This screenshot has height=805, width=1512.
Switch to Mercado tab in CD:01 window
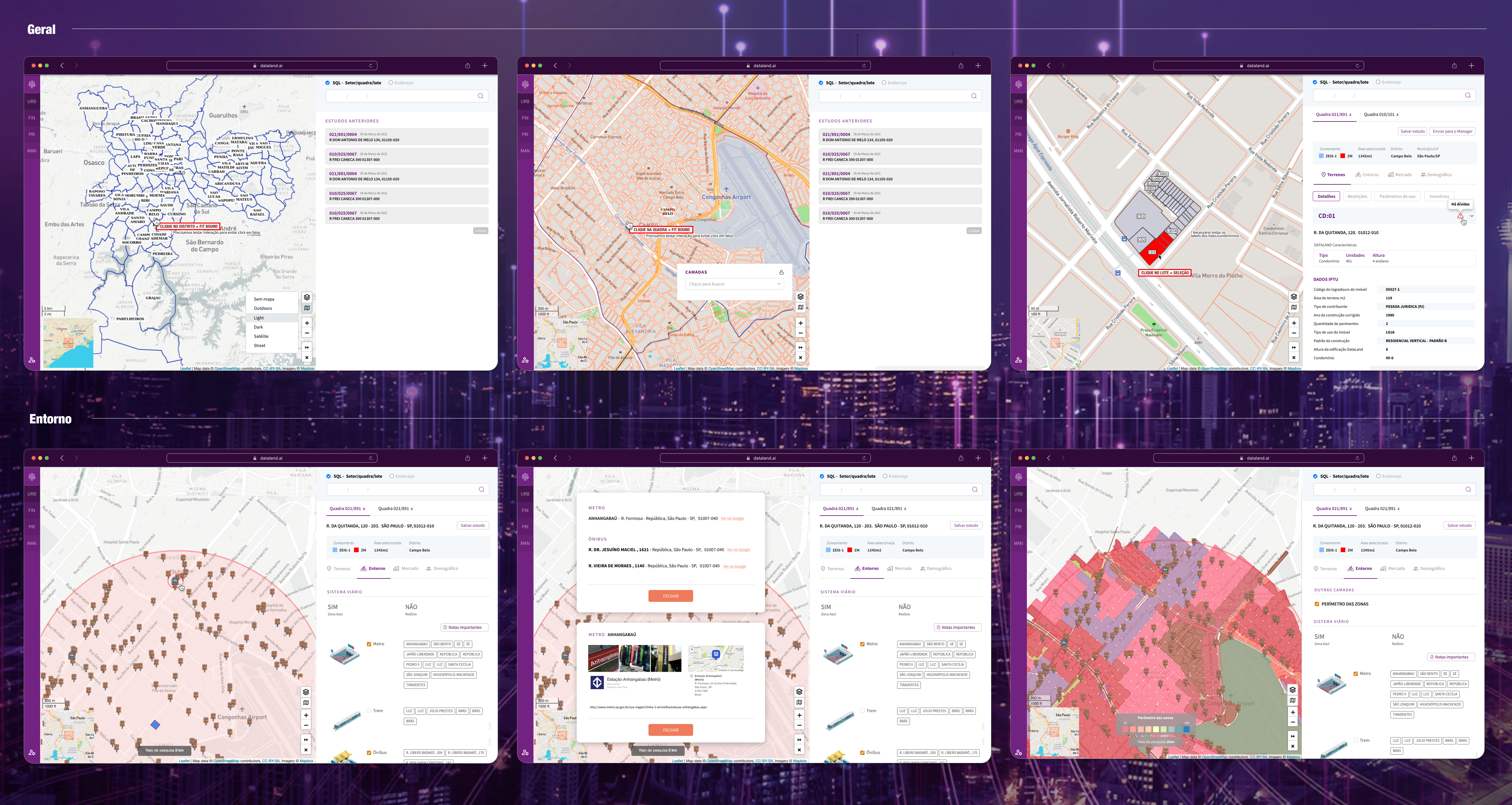1400,175
